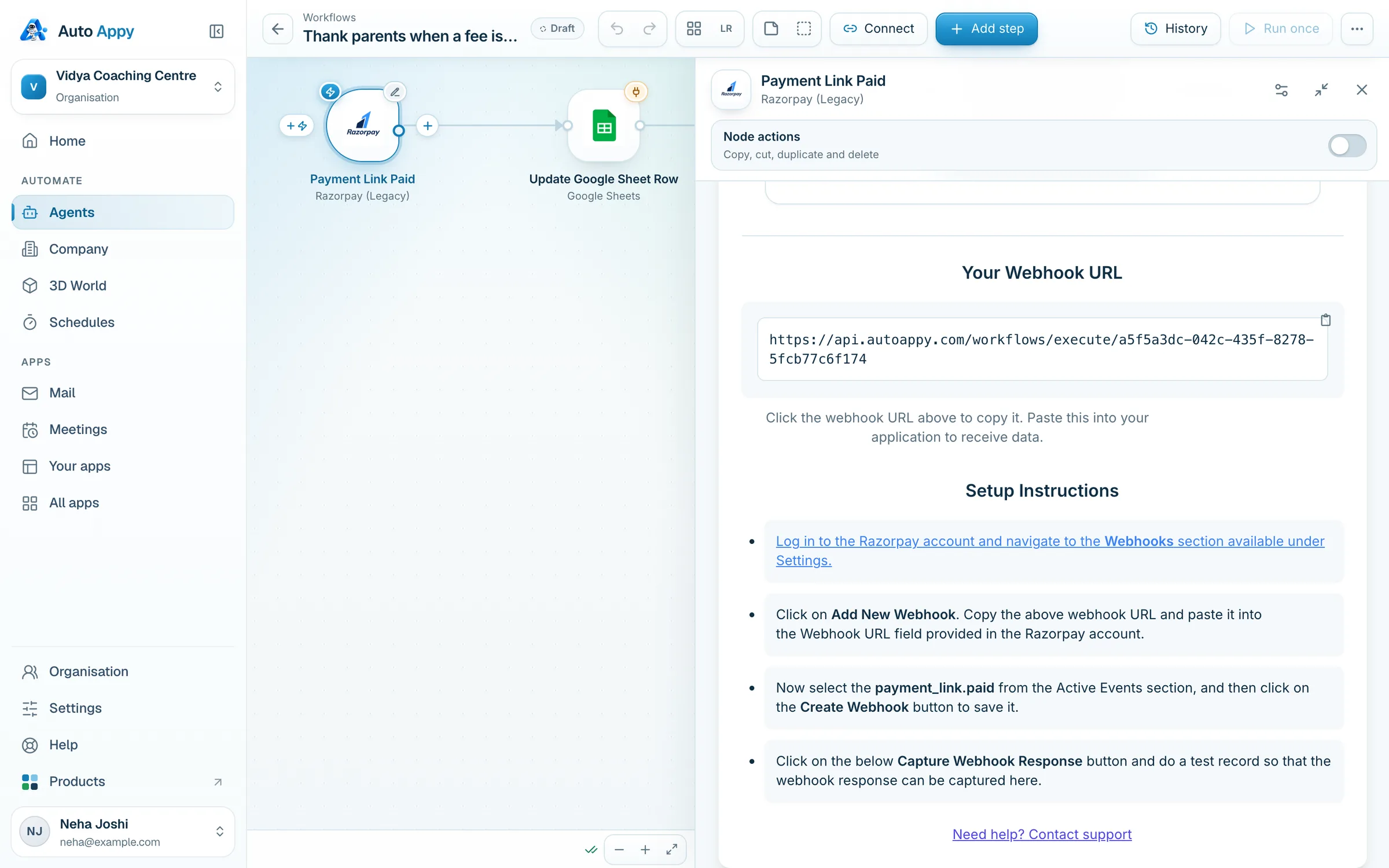Open the Company section
Screen dimensions: 1389x868
click(x=123, y=249)
